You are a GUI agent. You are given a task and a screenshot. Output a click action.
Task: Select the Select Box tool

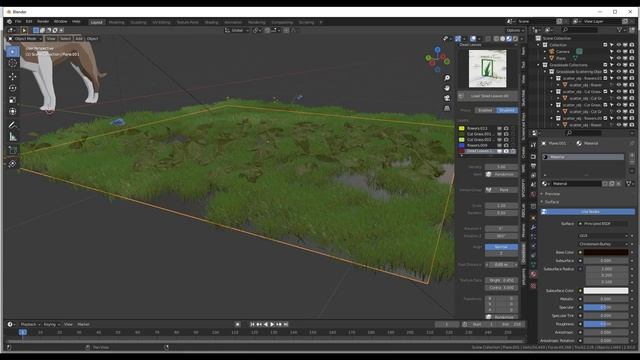point(13,51)
